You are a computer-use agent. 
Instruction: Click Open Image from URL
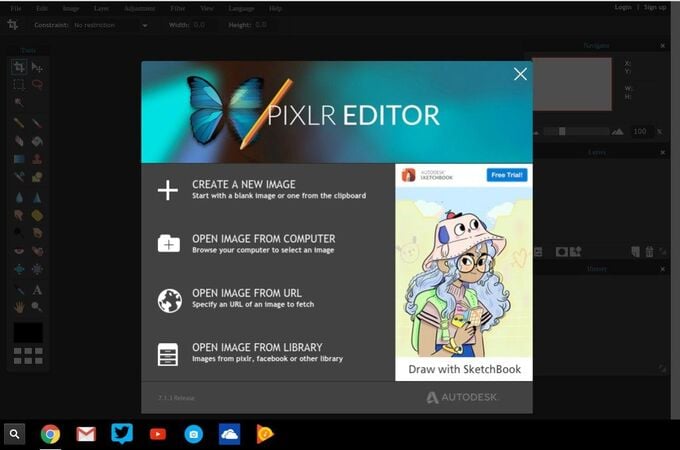(x=235, y=299)
